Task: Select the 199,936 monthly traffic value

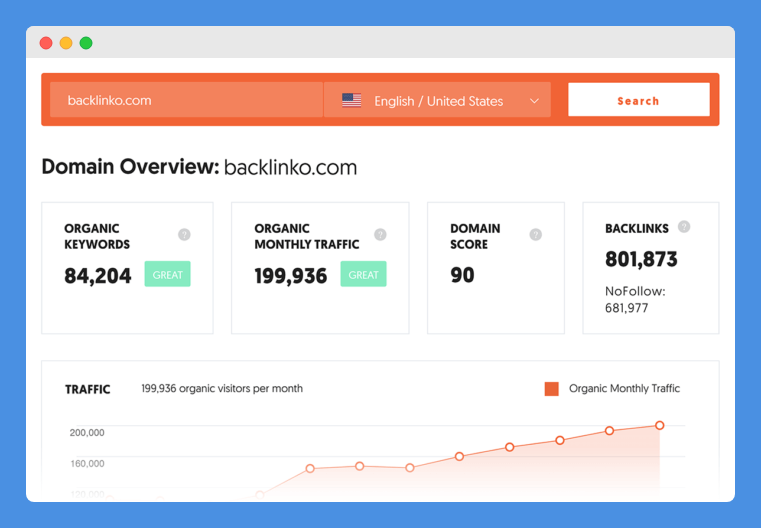Action: (x=291, y=276)
